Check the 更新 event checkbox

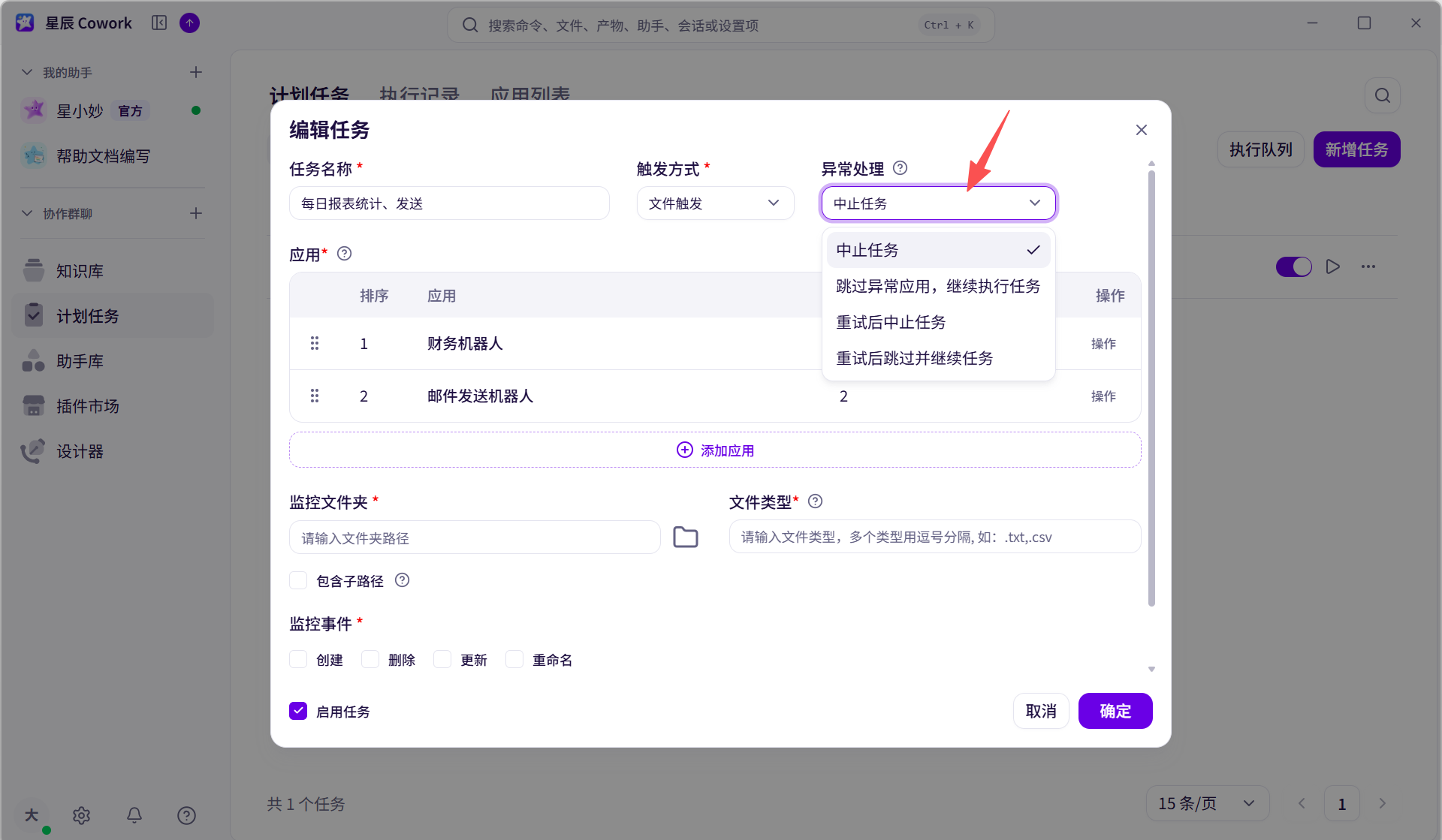[442, 659]
